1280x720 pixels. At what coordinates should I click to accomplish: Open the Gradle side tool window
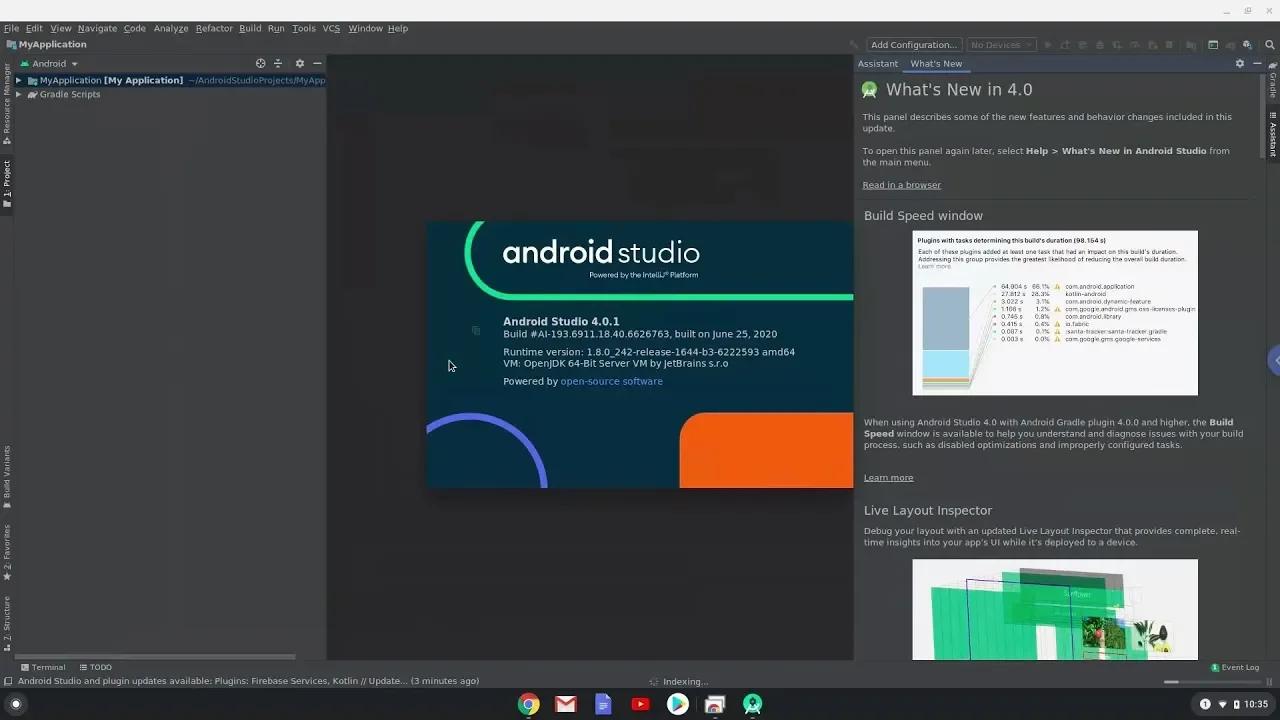[1273, 82]
